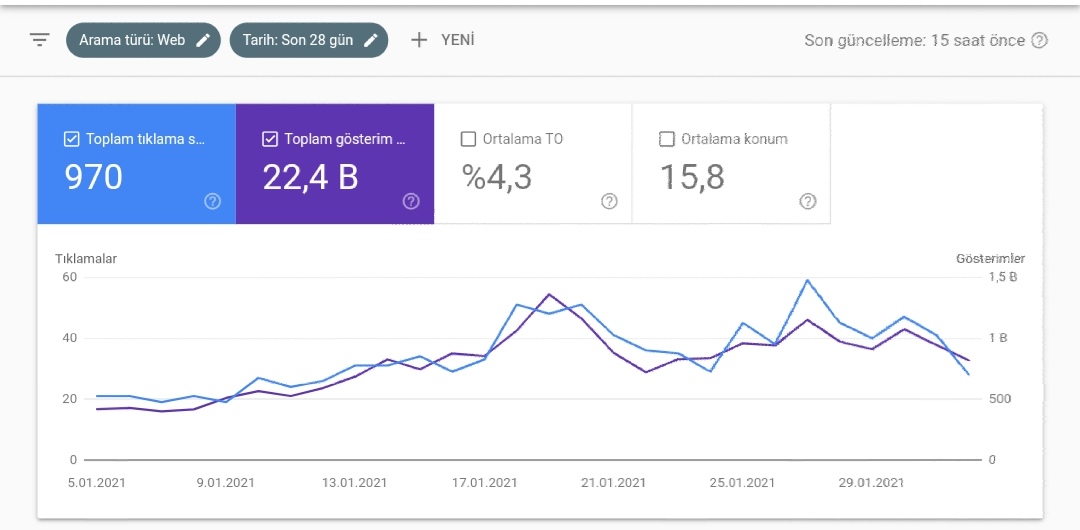
Task: Enable the Ortalama TO checkbox
Action: point(468,139)
